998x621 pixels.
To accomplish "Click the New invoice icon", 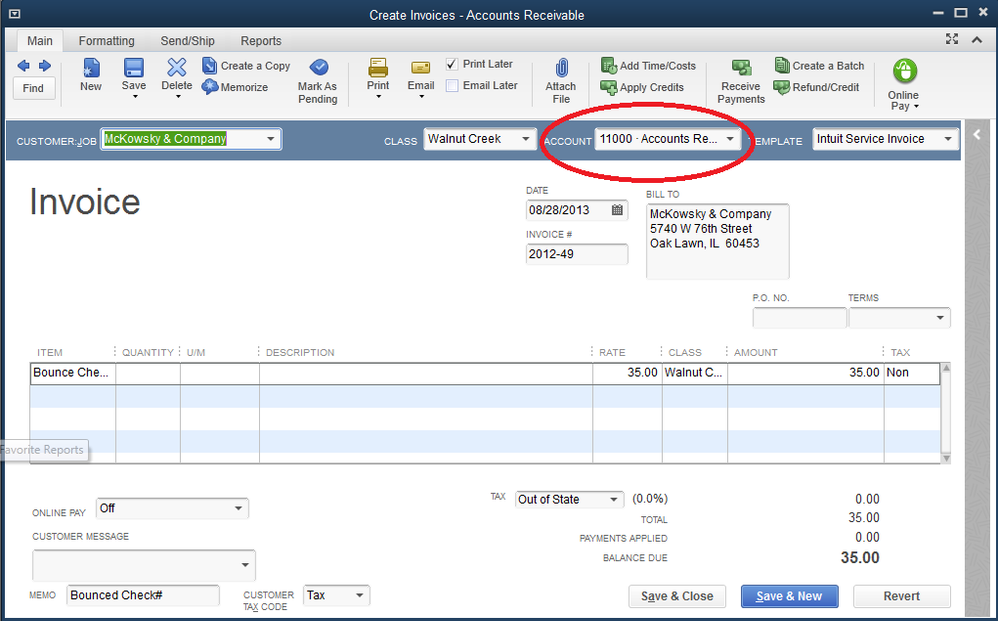I will click(x=91, y=67).
